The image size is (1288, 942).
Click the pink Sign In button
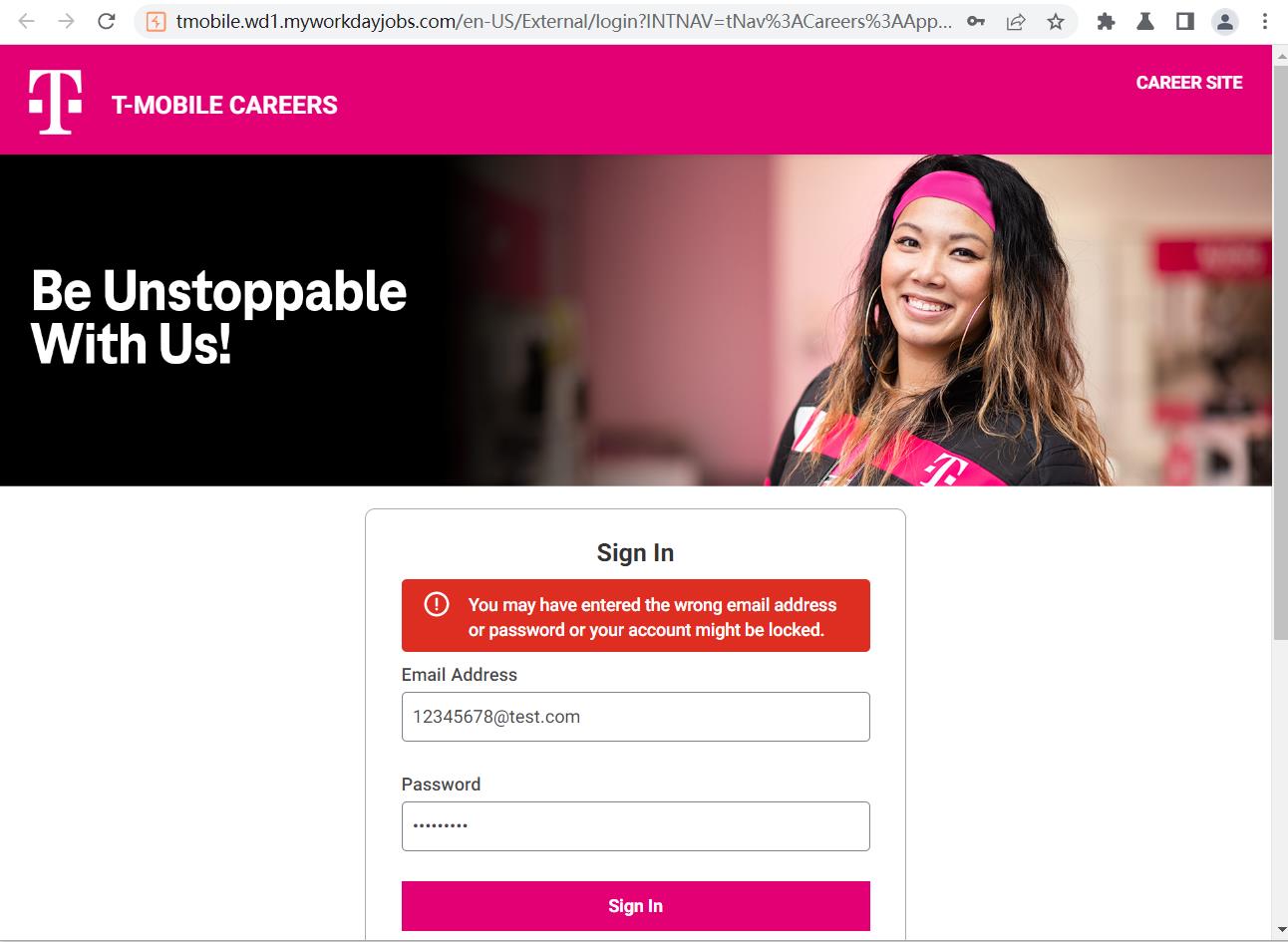coord(636,906)
